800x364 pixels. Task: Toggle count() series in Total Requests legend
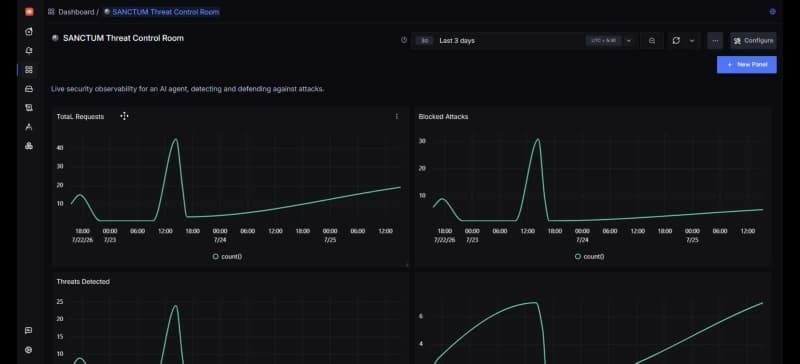click(x=227, y=256)
